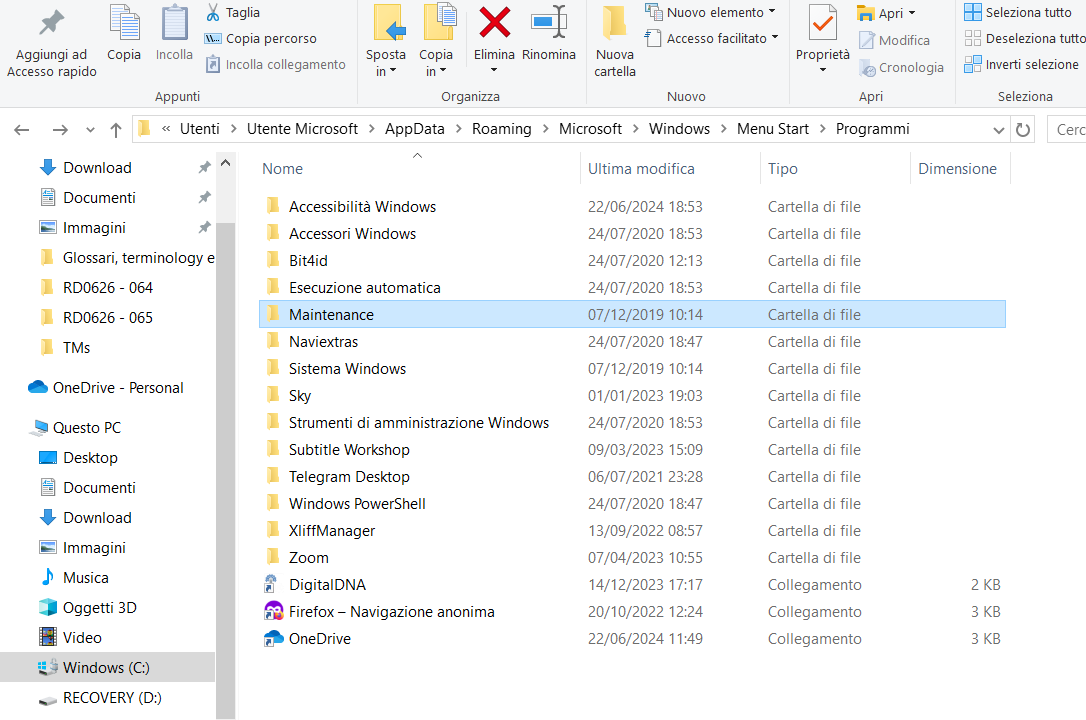Click AppData in the address path

click(x=415, y=128)
